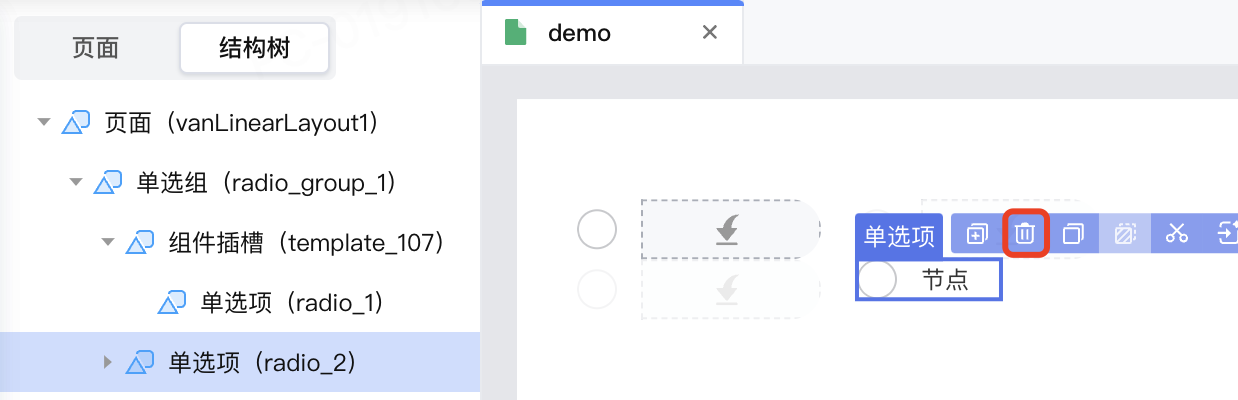Delete the selected 单选项 component
The width and height of the screenshot is (1238, 400).
[x=1025, y=234]
